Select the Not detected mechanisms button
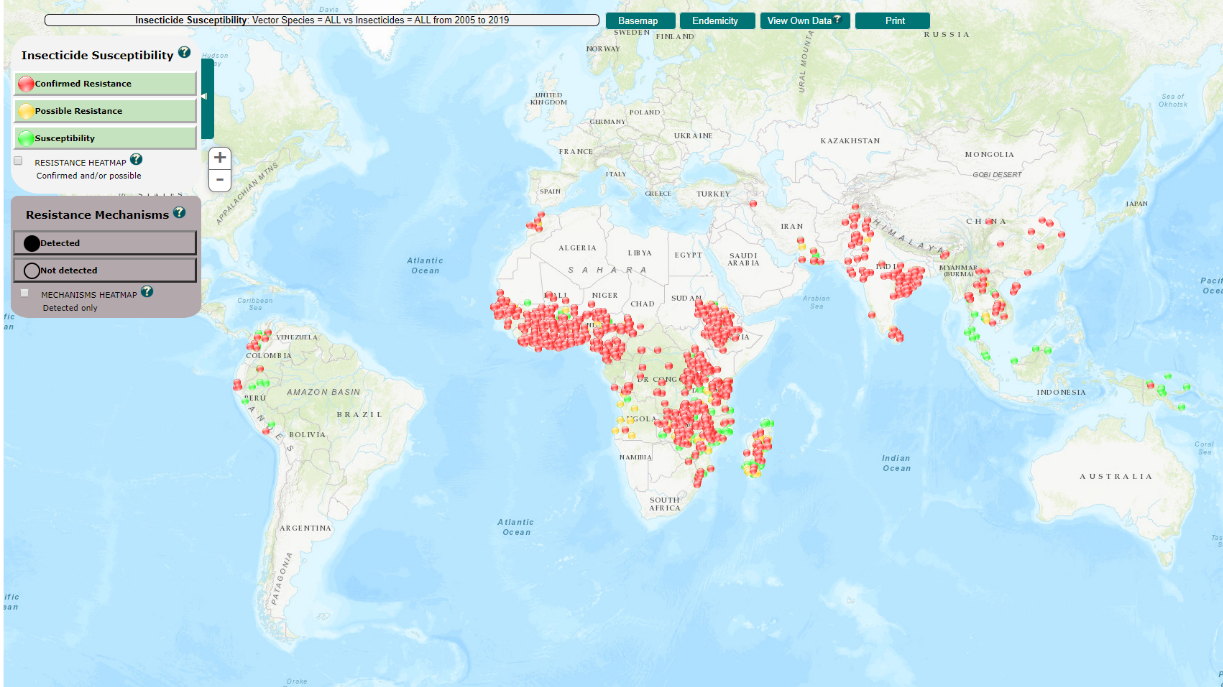Screen dimensions: 1223x687 point(105,270)
